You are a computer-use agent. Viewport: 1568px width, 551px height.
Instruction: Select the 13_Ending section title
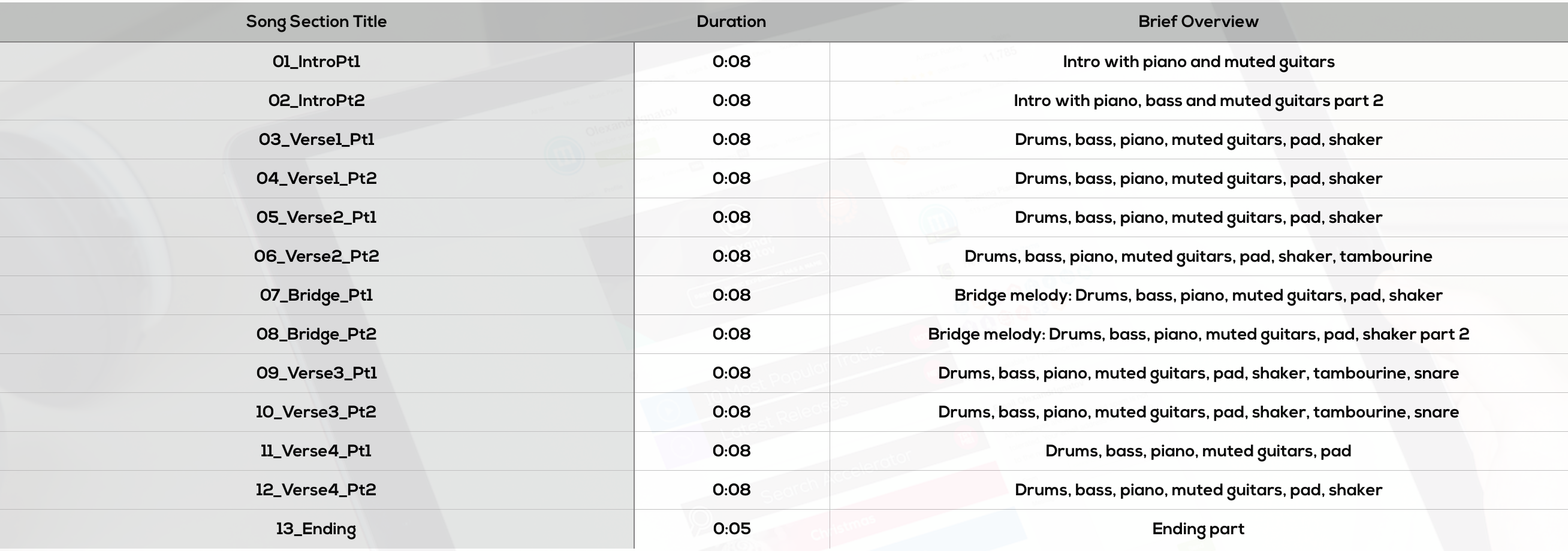(x=316, y=529)
